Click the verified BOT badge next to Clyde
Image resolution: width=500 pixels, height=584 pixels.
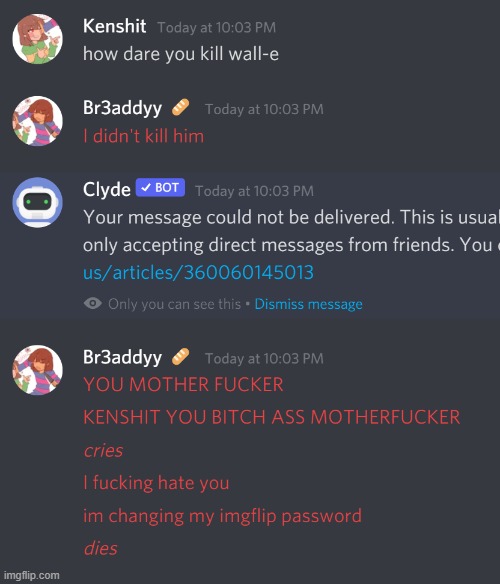(160, 187)
